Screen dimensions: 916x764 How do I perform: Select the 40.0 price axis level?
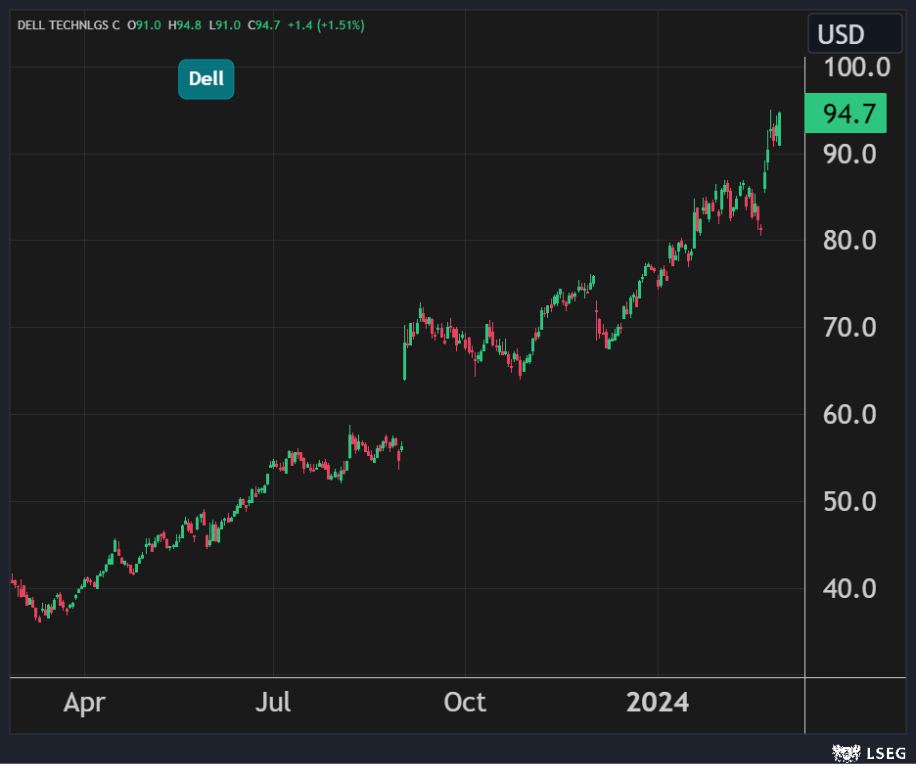point(849,588)
